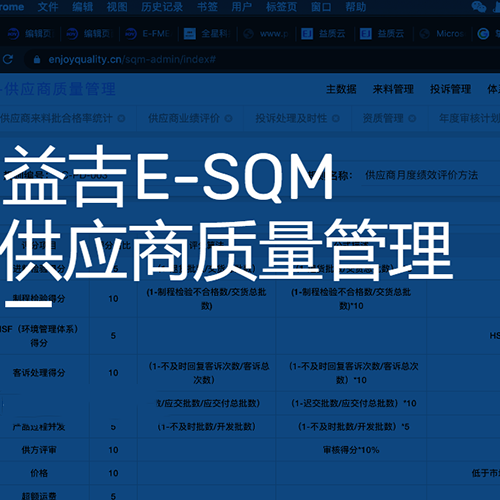Image resolution: width=500 pixels, height=500 pixels.
Task: Open the 历史记录 menu
Action: 162,7
